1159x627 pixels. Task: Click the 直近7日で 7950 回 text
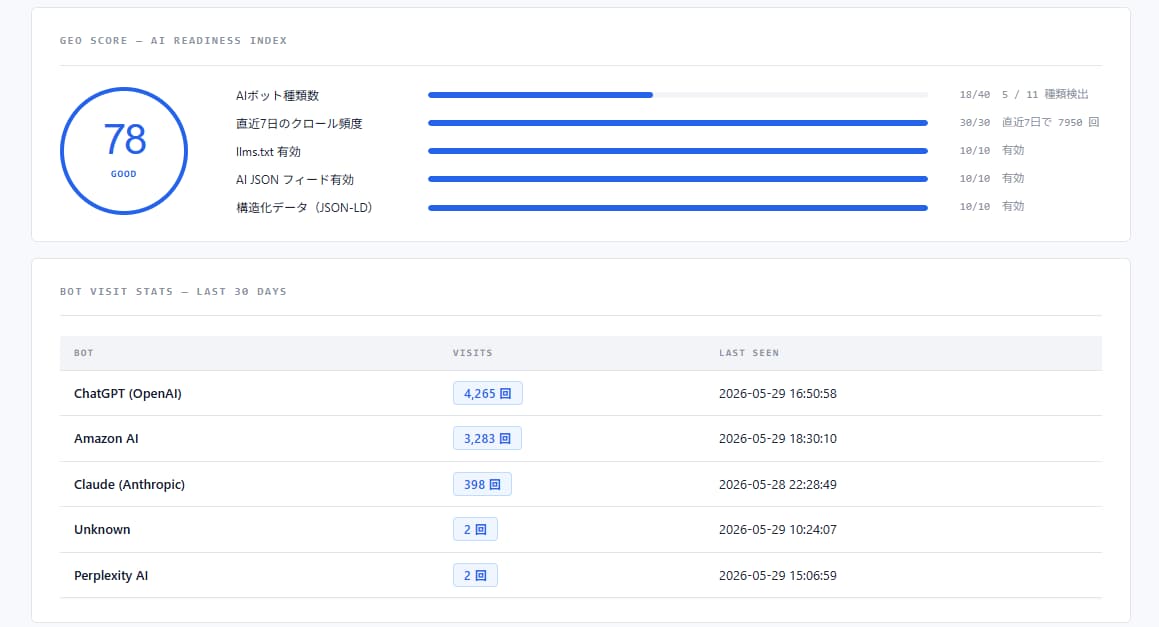[x=1050, y=122]
